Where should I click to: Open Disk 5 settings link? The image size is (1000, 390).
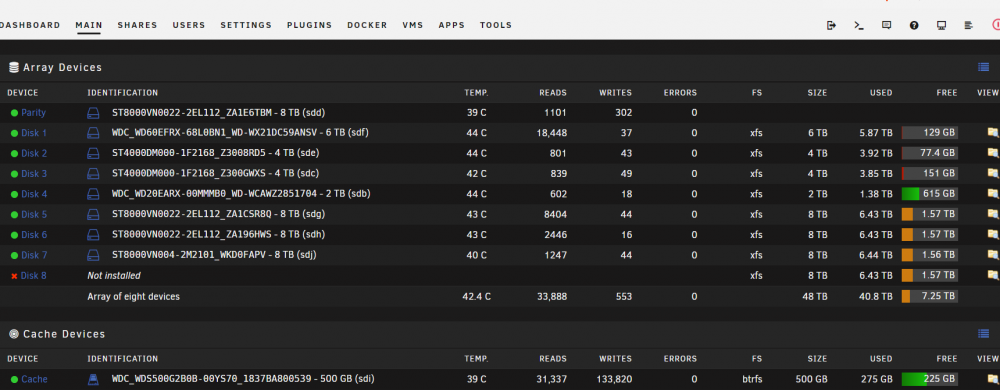click(x=34, y=215)
